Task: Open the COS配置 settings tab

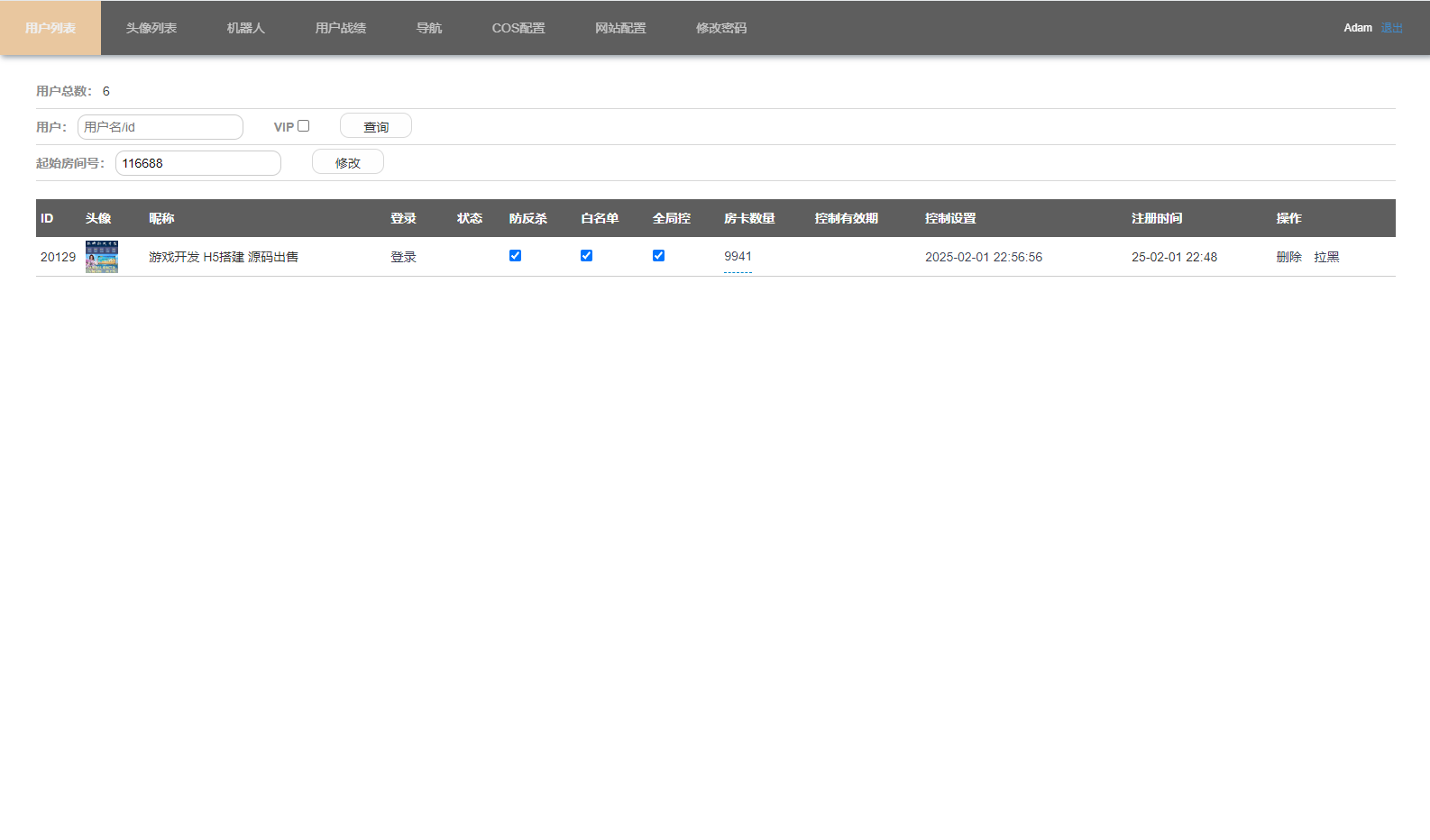Action: coord(518,28)
